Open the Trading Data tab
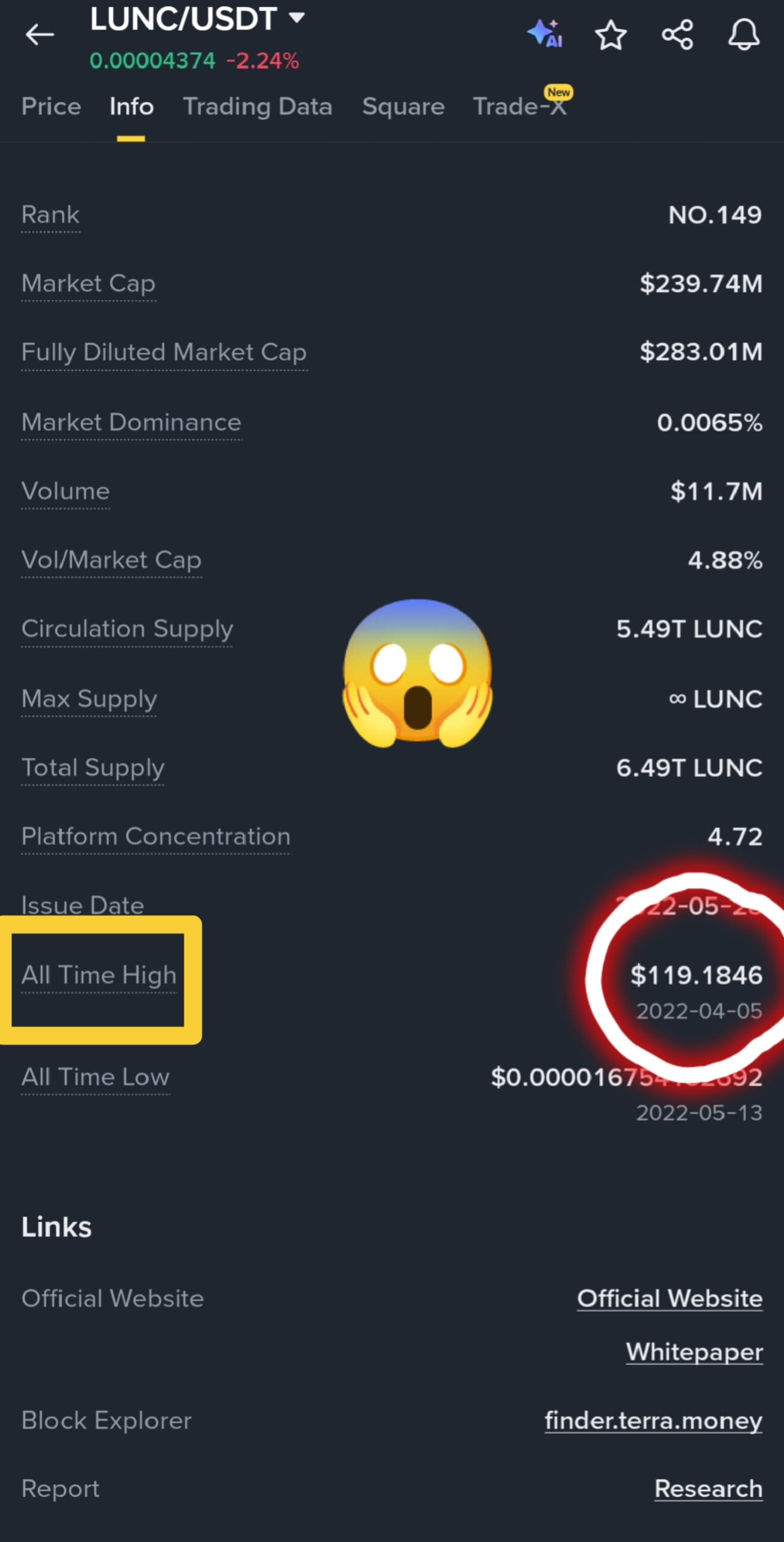 point(258,107)
